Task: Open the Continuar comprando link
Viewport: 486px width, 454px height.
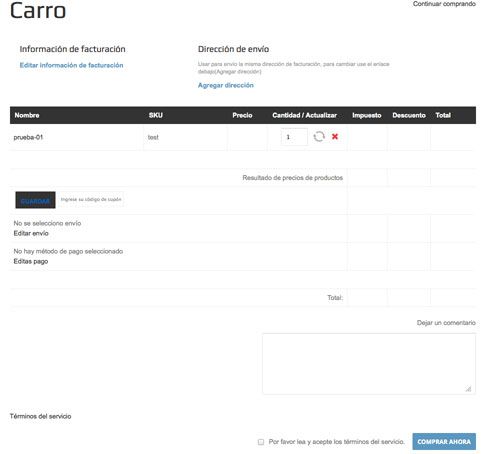Action: click(x=444, y=4)
